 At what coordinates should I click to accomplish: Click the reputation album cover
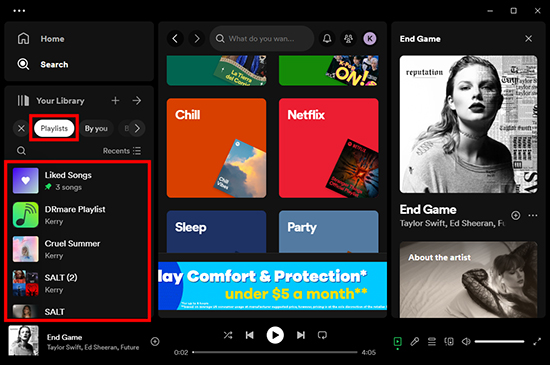pos(468,124)
